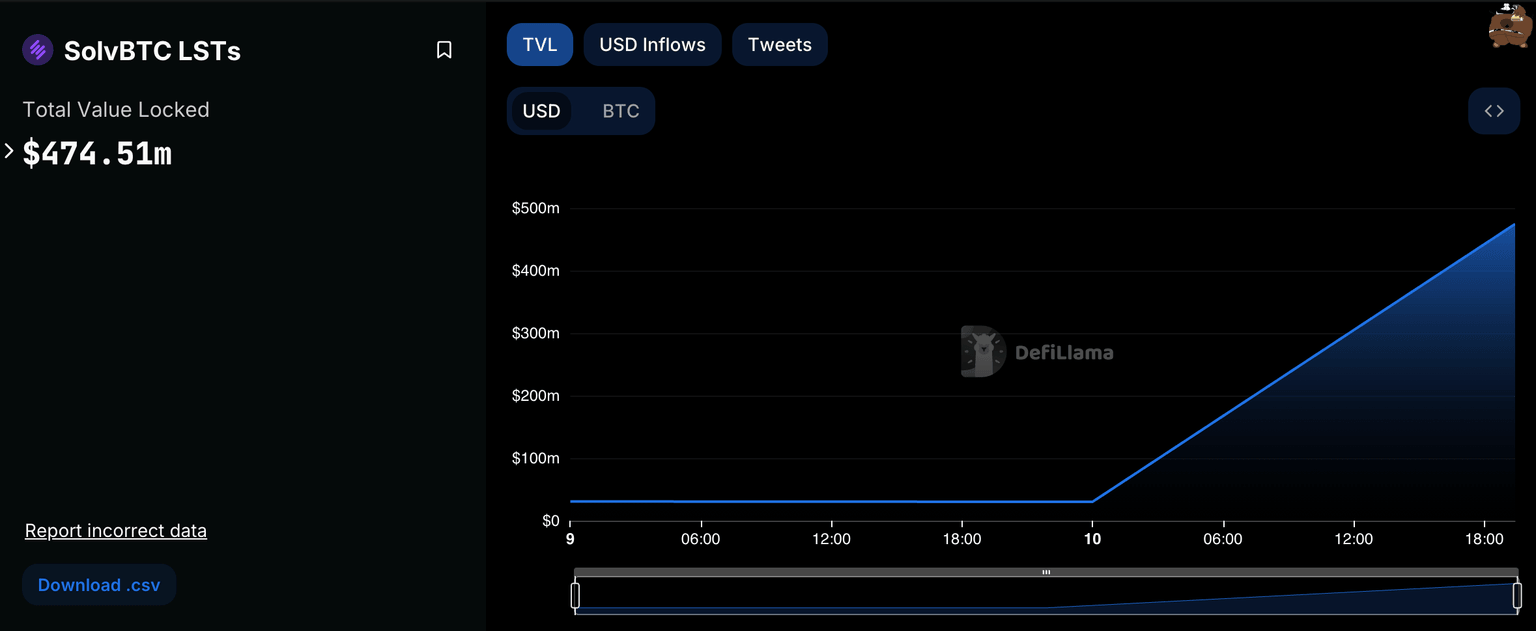Viewport: 1536px width, 631px height.
Task: Click the left handle of range slider
Action: click(575, 596)
